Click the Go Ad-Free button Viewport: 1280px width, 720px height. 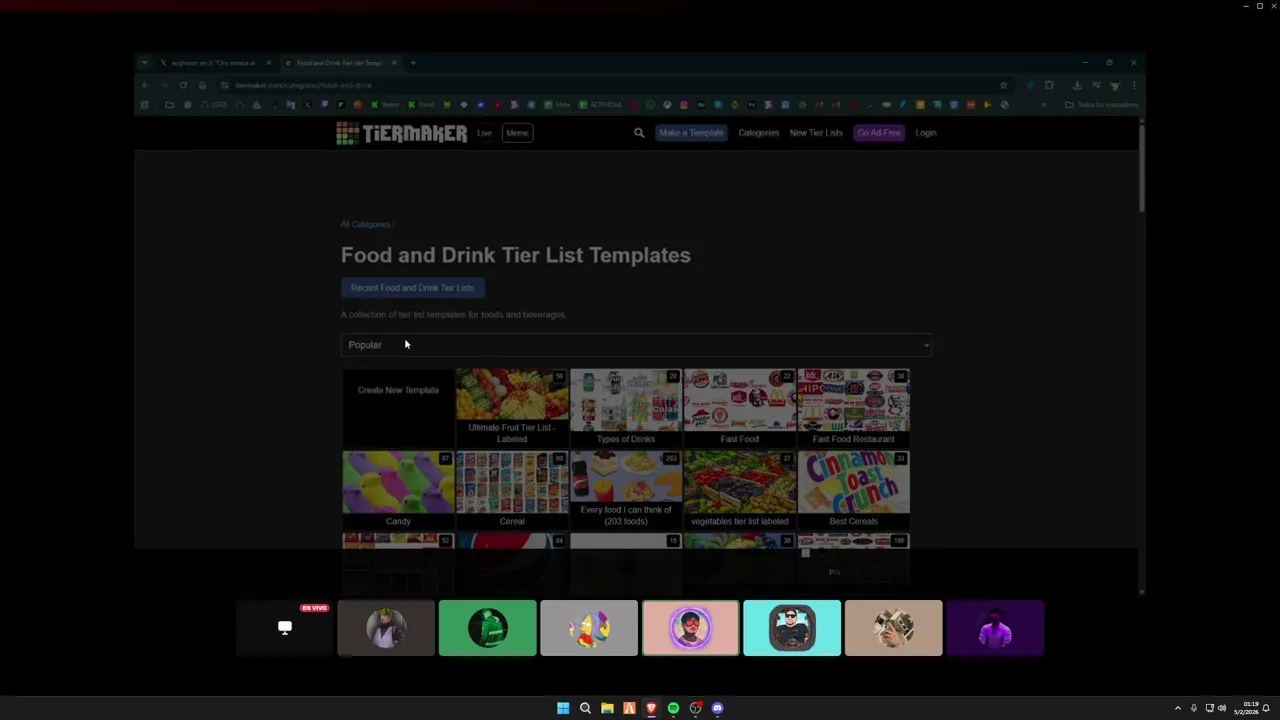point(879,133)
